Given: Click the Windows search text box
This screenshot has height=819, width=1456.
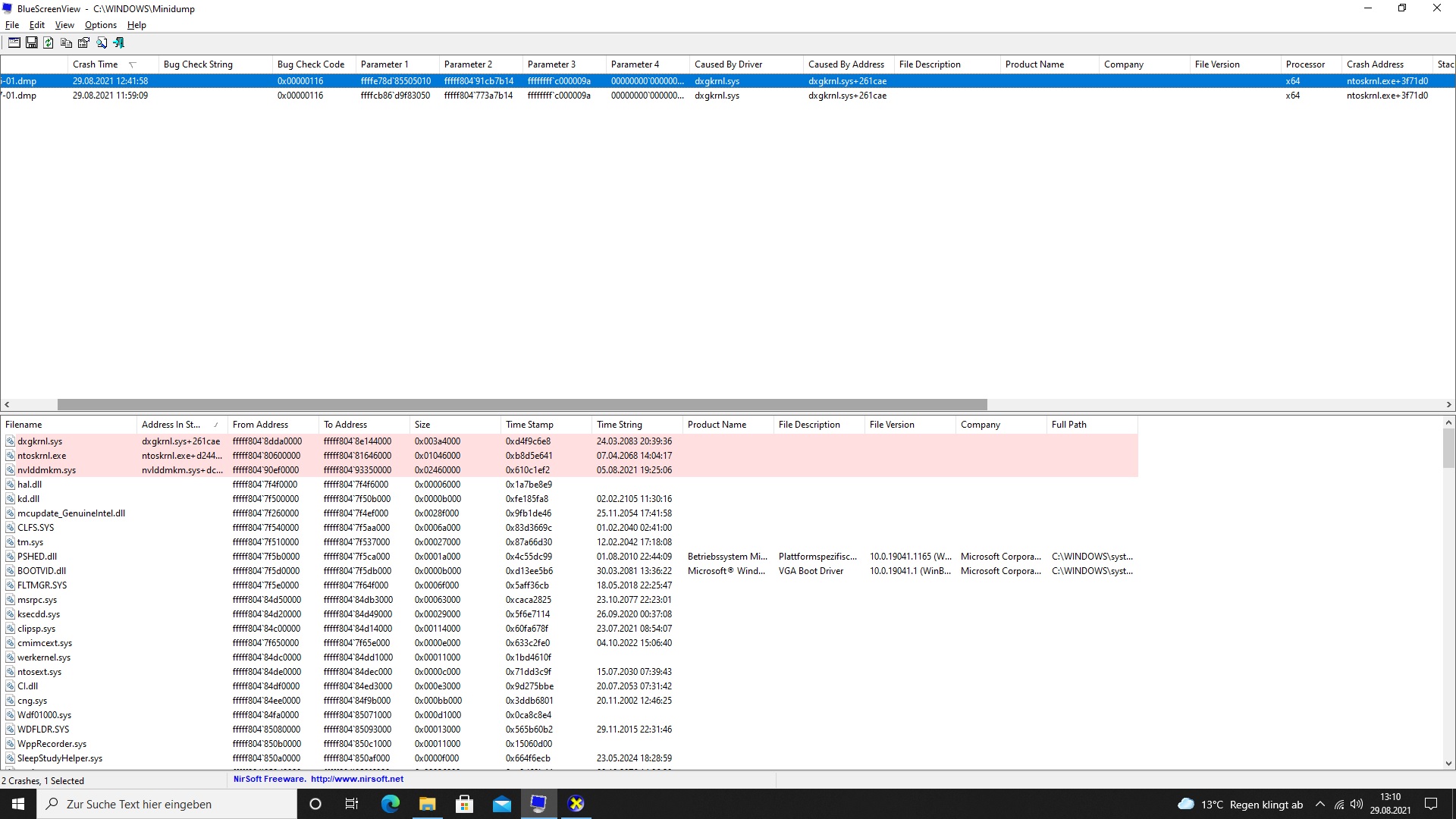Looking at the screenshot, I should pos(167,805).
